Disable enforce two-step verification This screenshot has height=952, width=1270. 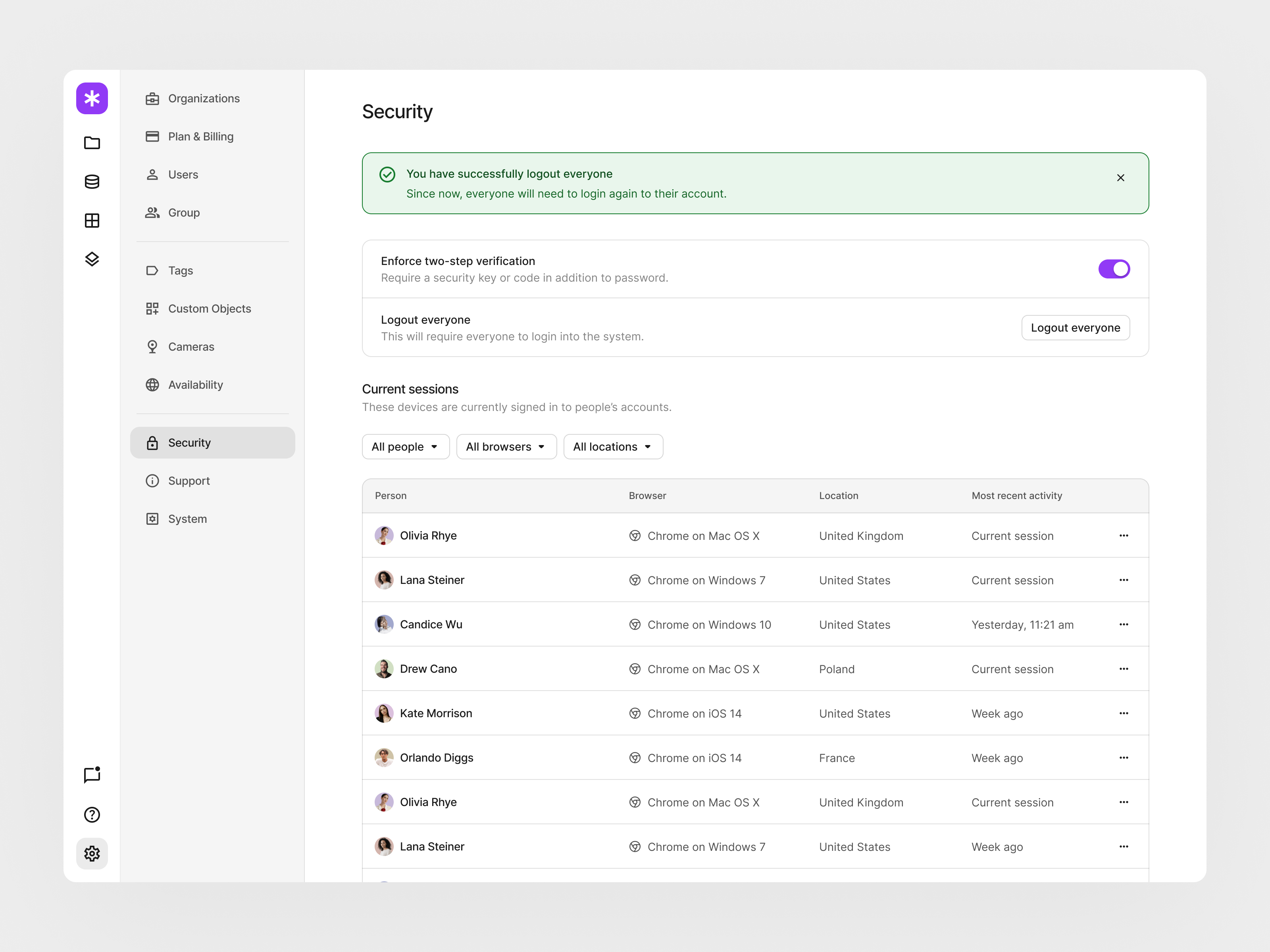click(1114, 269)
